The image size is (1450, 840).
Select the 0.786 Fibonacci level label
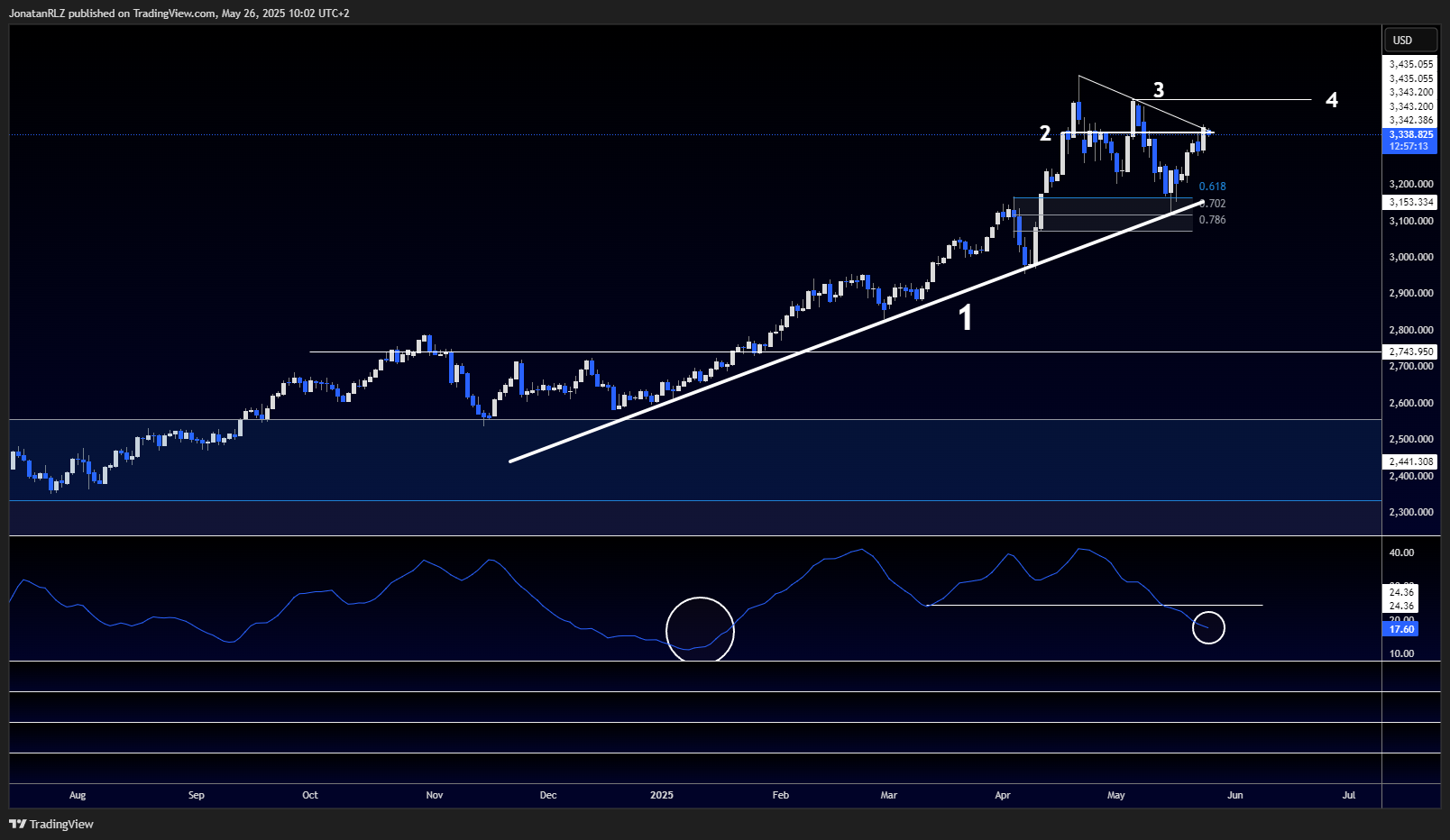(1212, 220)
